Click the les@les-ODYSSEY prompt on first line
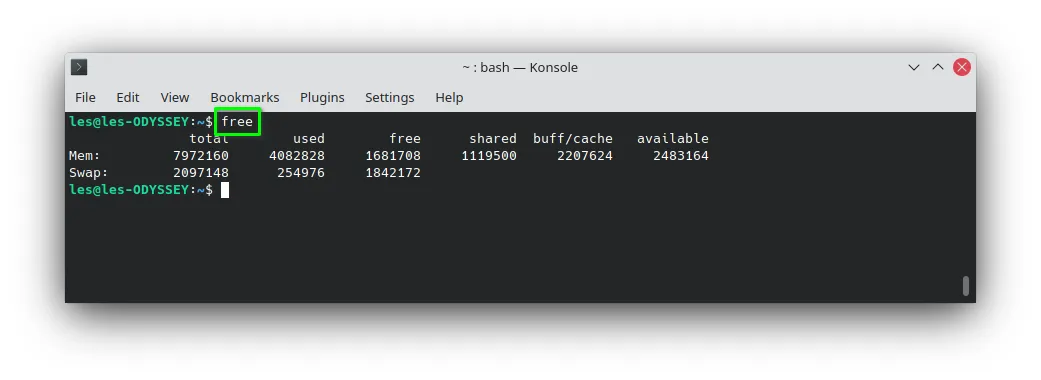This screenshot has width=1041, height=380. 129,122
